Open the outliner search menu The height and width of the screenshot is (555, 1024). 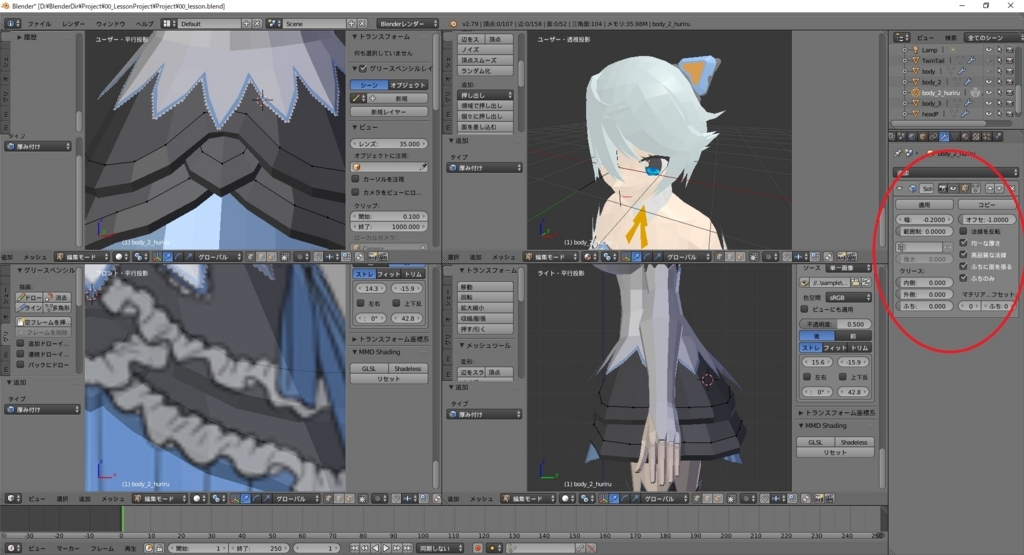point(951,37)
